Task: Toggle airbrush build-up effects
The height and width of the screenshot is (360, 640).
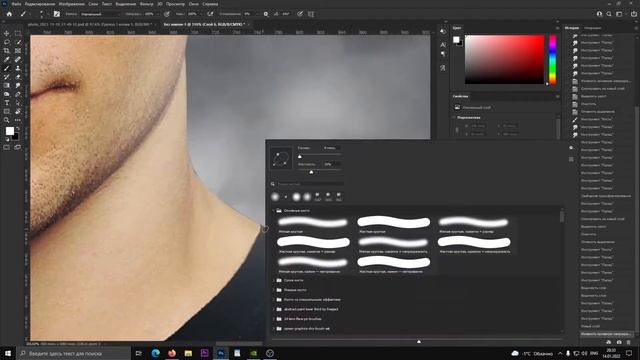Action: coord(210,14)
